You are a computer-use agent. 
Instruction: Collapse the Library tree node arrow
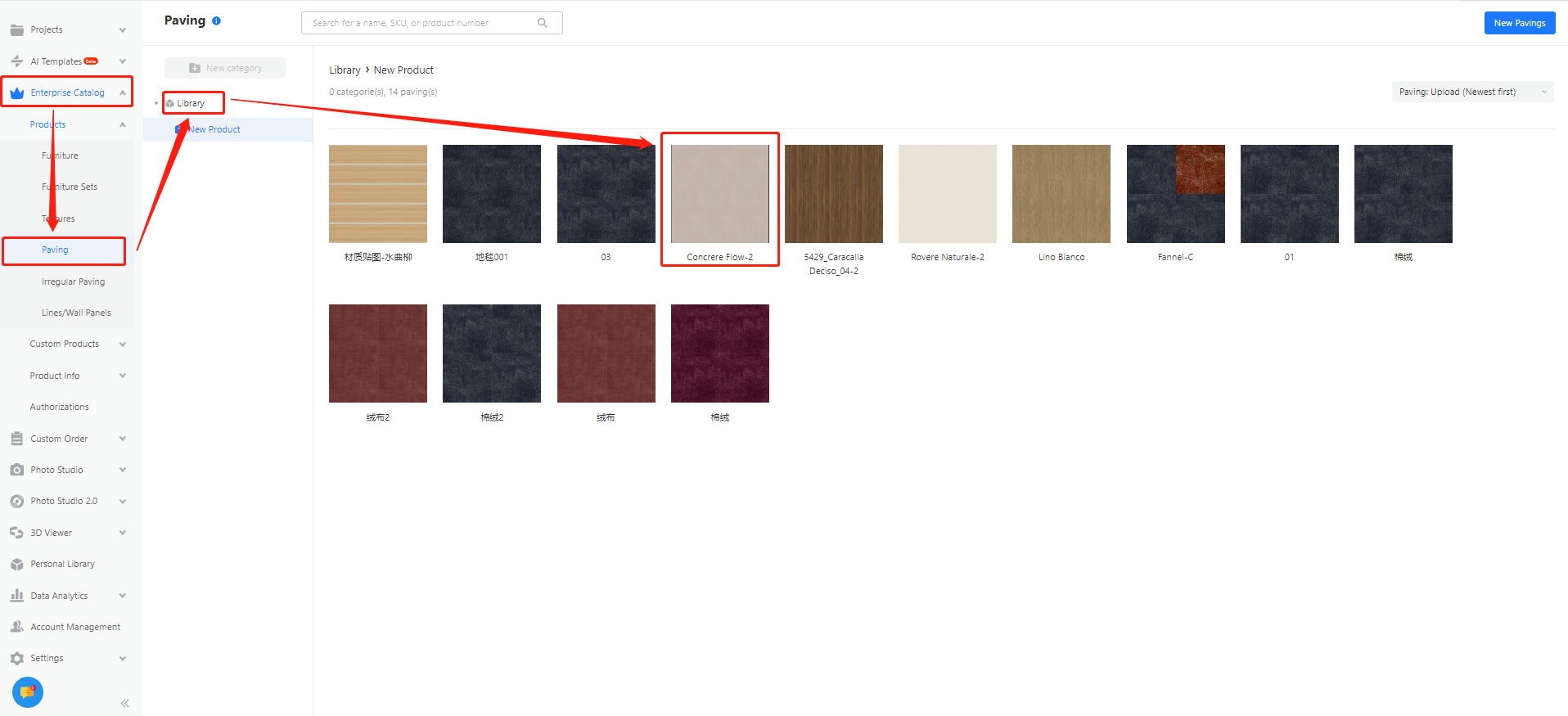156,104
